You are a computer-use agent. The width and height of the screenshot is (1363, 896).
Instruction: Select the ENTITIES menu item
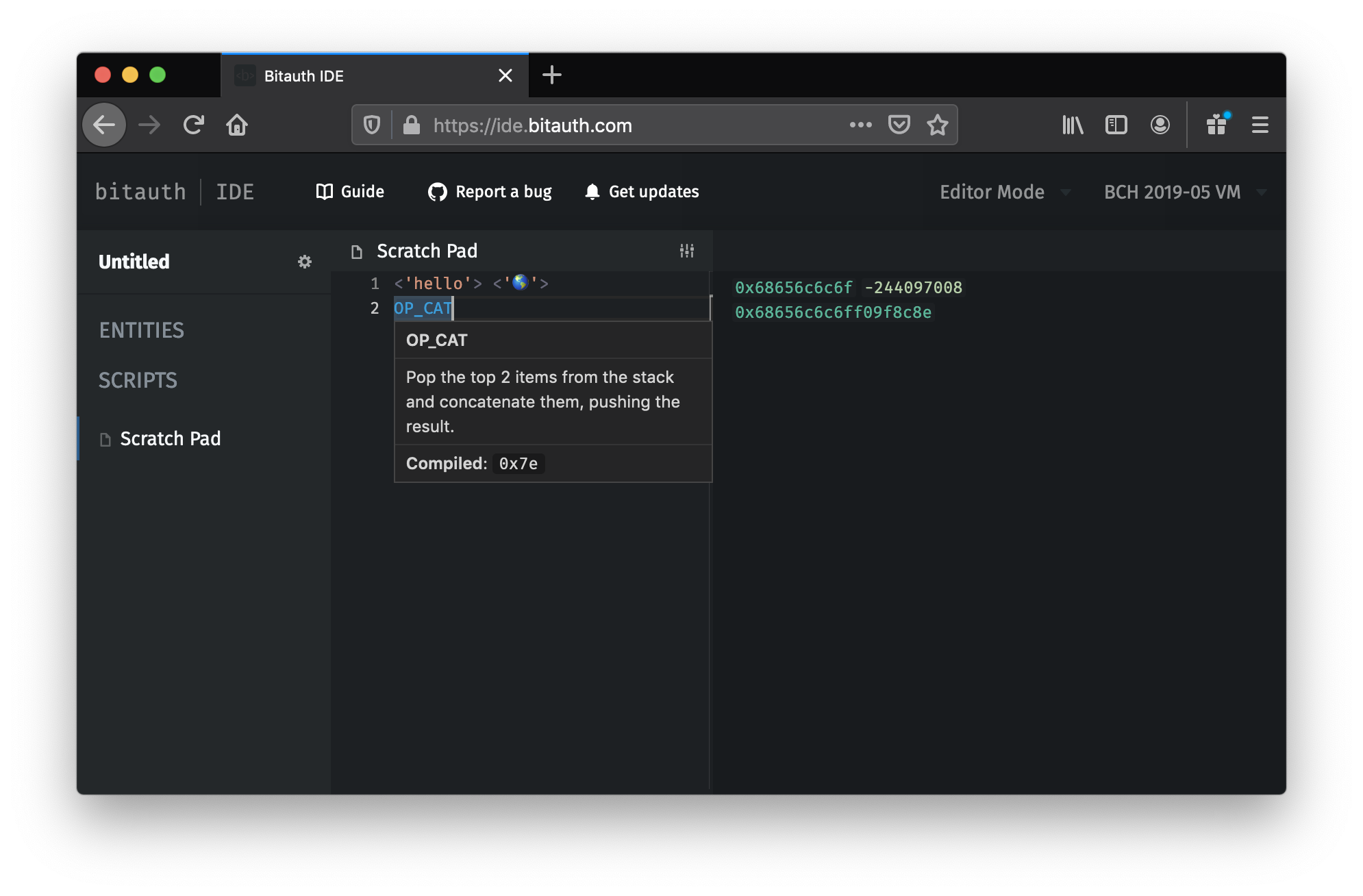coord(141,329)
